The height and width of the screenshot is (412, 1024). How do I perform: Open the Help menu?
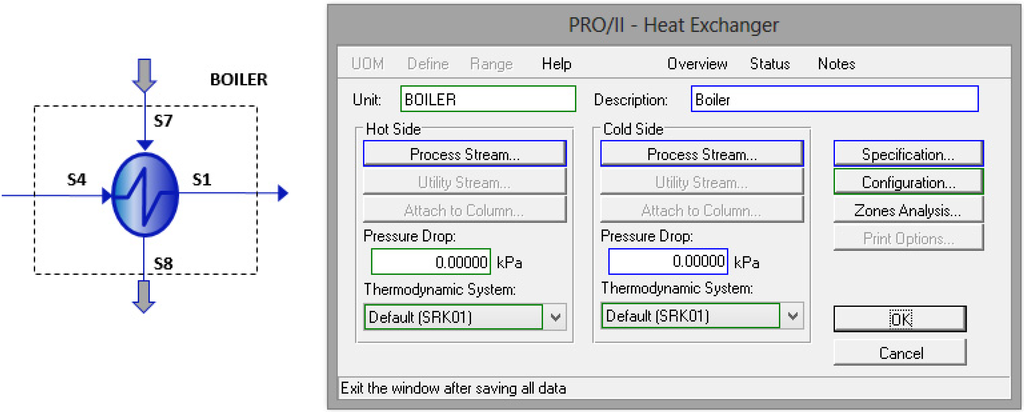click(x=556, y=64)
